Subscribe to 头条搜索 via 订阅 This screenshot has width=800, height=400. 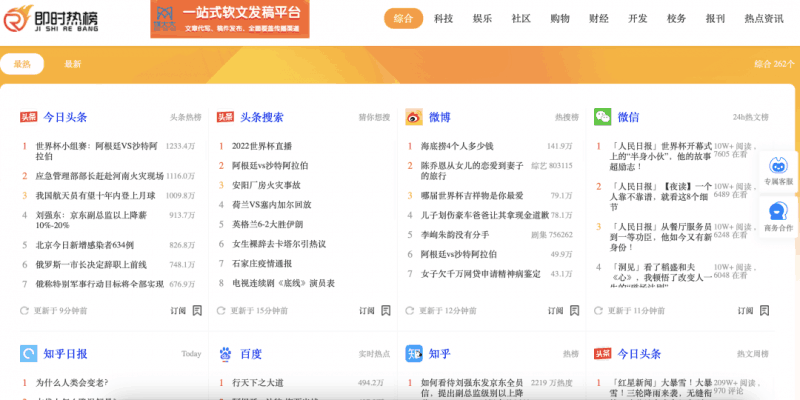[367, 311]
